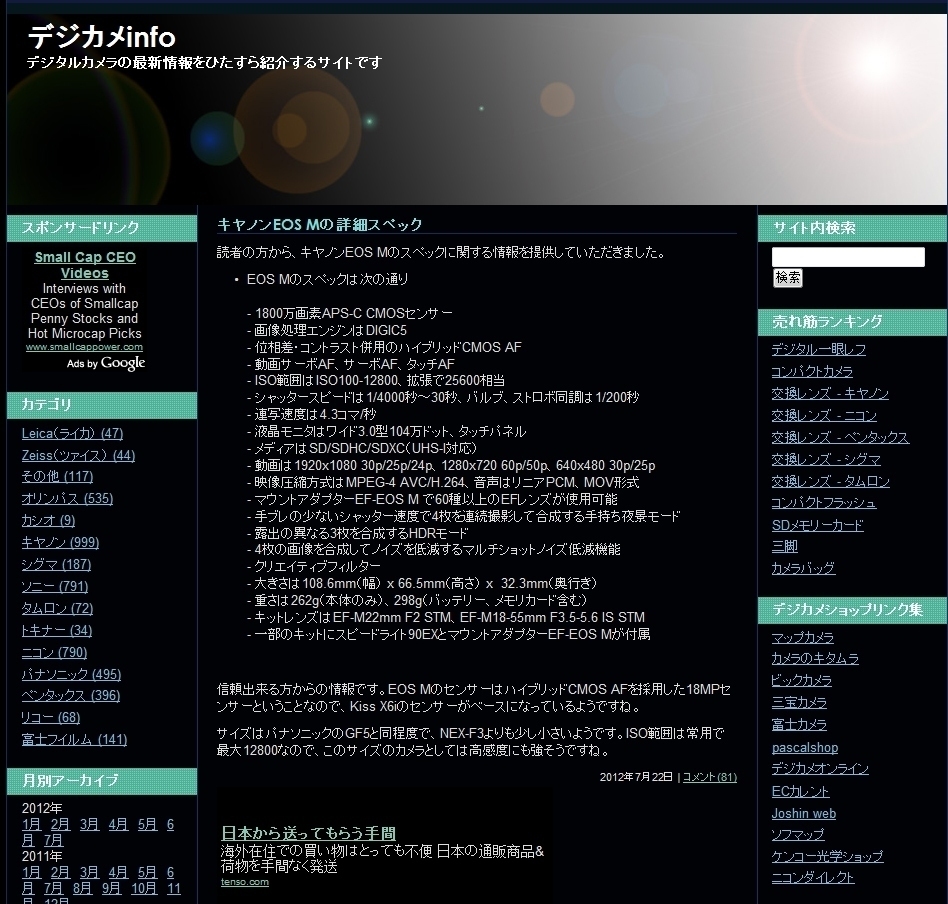Visit www.smallcappower.com ad link
This screenshot has width=948, height=904.
pyautogui.click(x=84, y=347)
